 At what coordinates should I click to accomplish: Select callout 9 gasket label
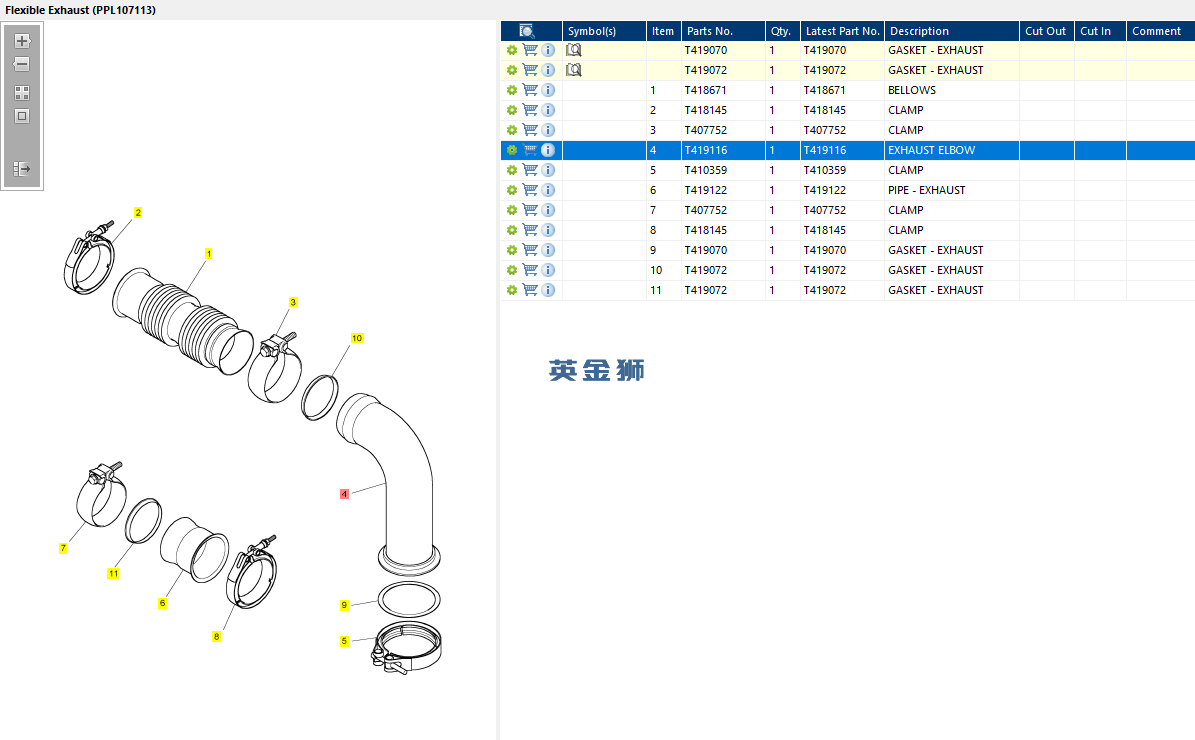[344, 605]
